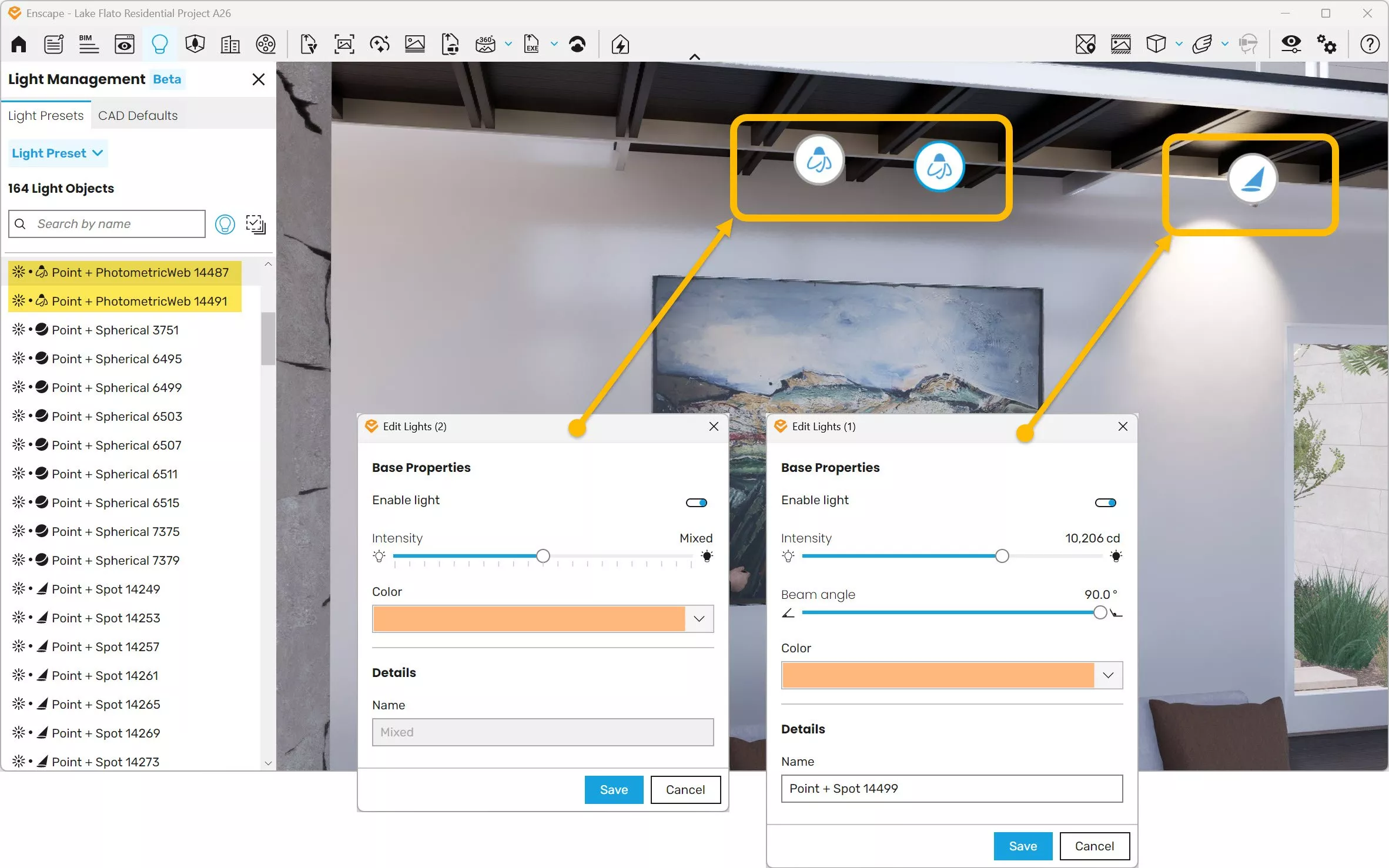Toggle the Light Management bulb icon
The width and height of the screenshot is (1389, 868).
pyautogui.click(x=159, y=44)
